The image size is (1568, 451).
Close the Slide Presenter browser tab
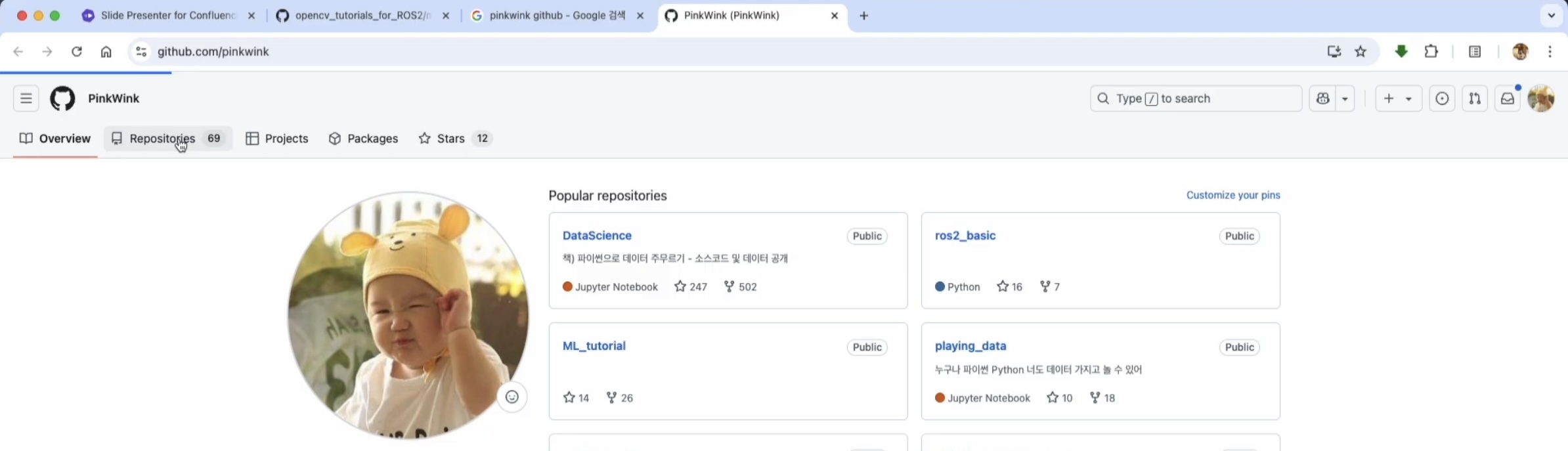click(x=251, y=16)
